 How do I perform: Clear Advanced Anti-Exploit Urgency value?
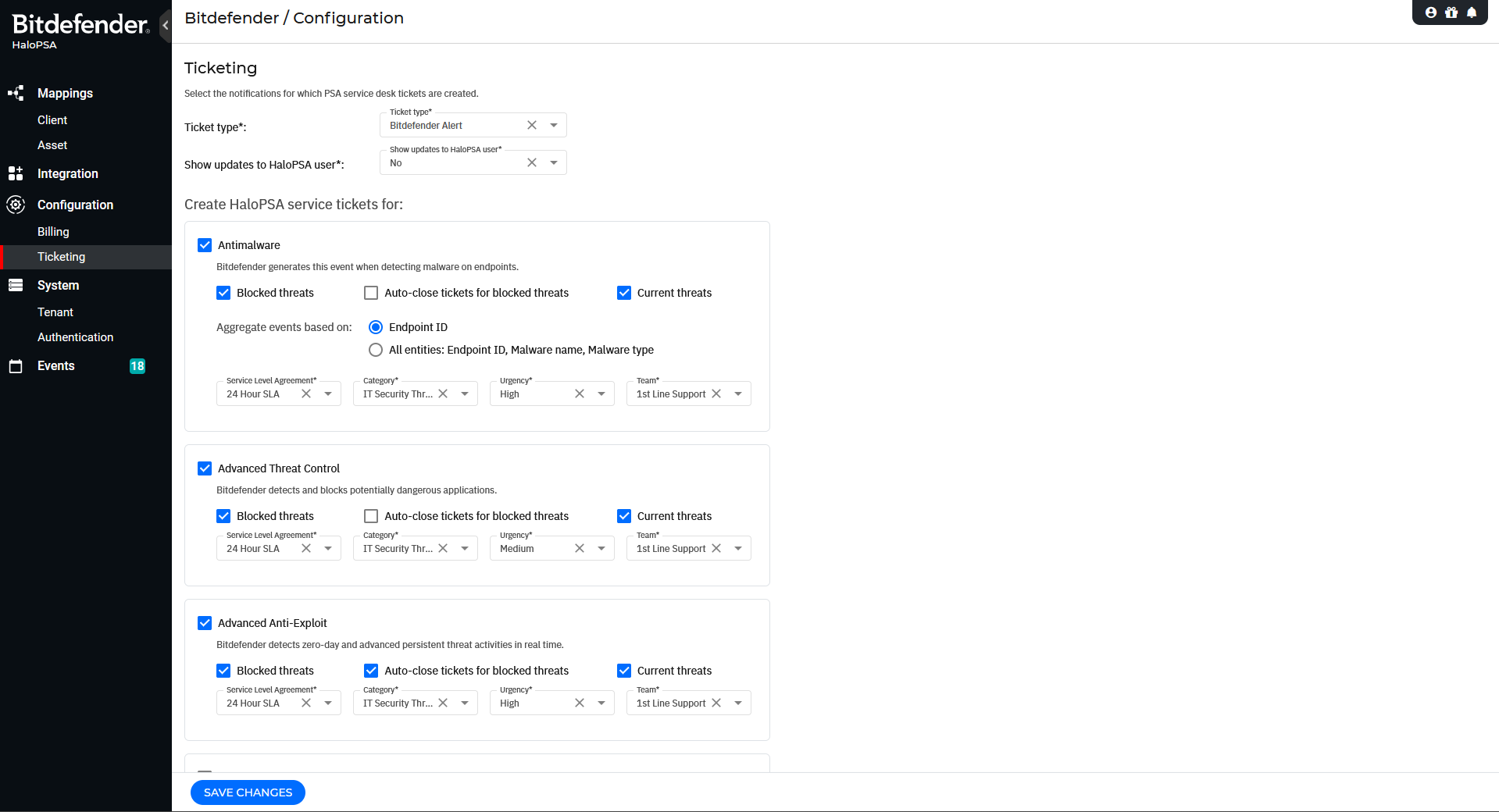tap(580, 703)
